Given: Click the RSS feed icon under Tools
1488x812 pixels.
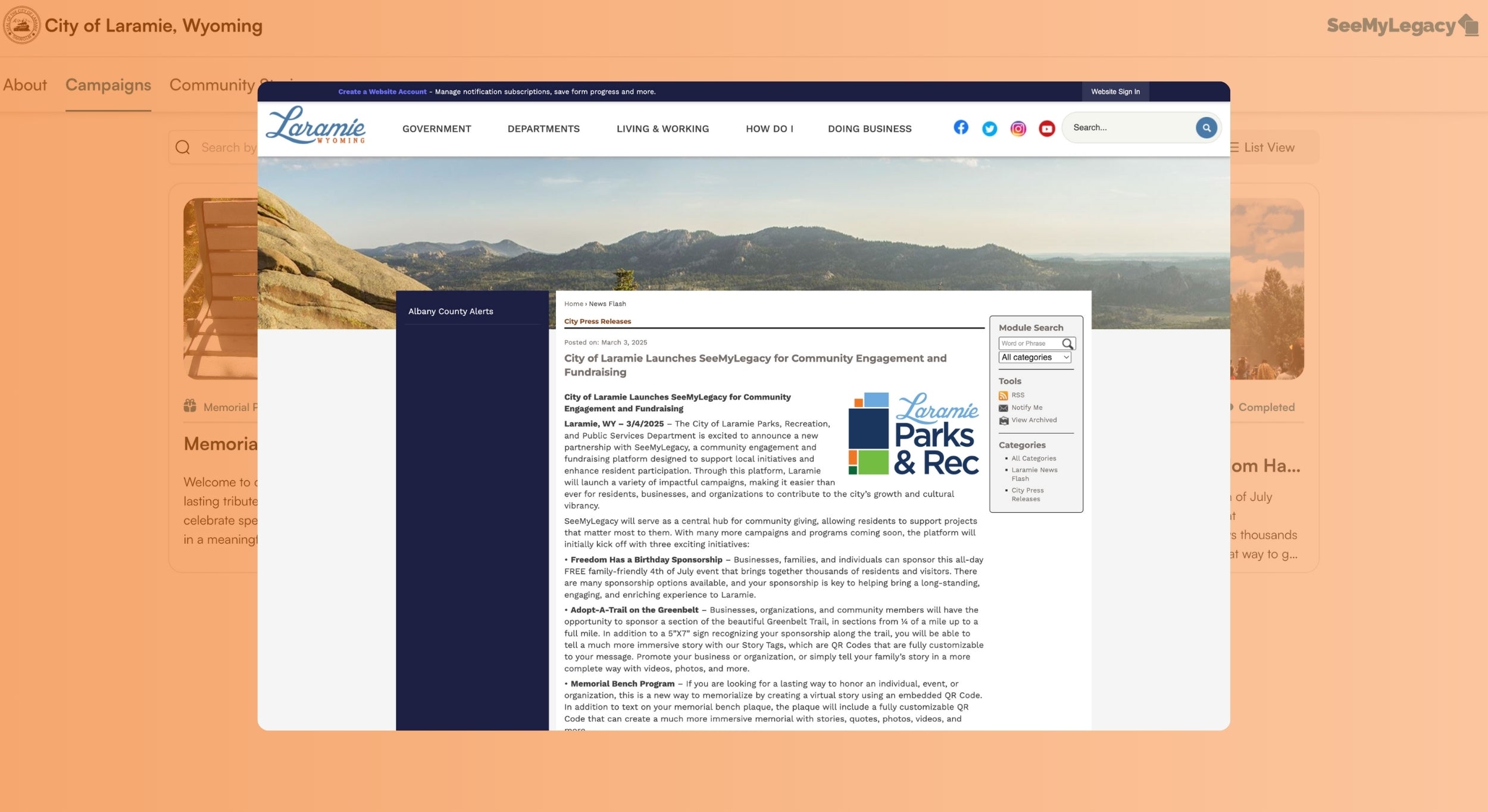Looking at the screenshot, I should pyautogui.click(x=1004, y=396).
